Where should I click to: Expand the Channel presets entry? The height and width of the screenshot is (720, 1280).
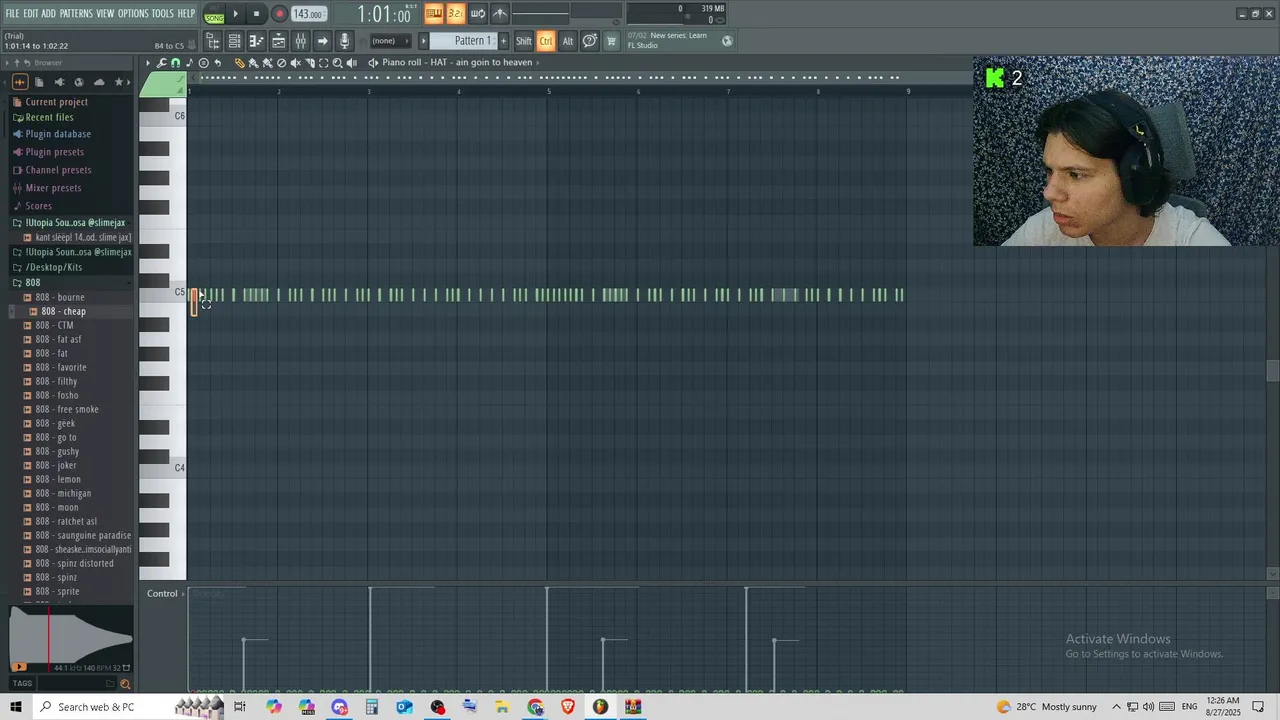58,170
